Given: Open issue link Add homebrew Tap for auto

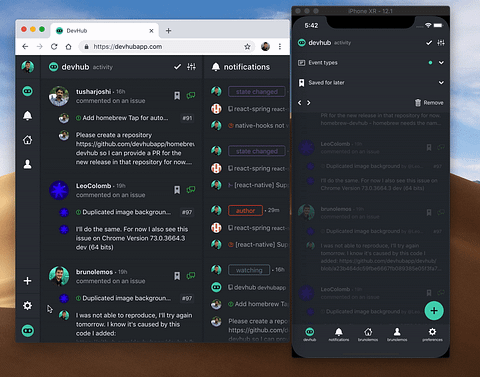Looking at the screenshot, I should click(125, 118).
